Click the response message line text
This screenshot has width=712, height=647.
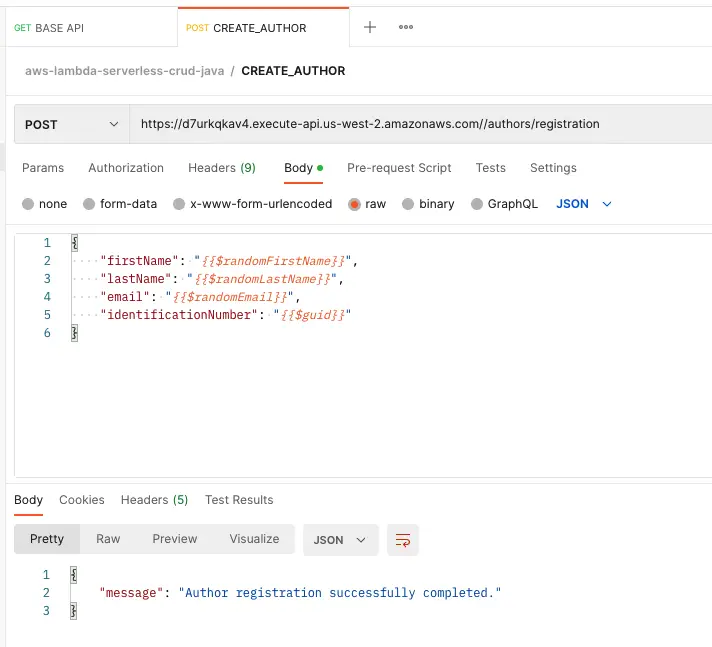click(x=300, y=593)
